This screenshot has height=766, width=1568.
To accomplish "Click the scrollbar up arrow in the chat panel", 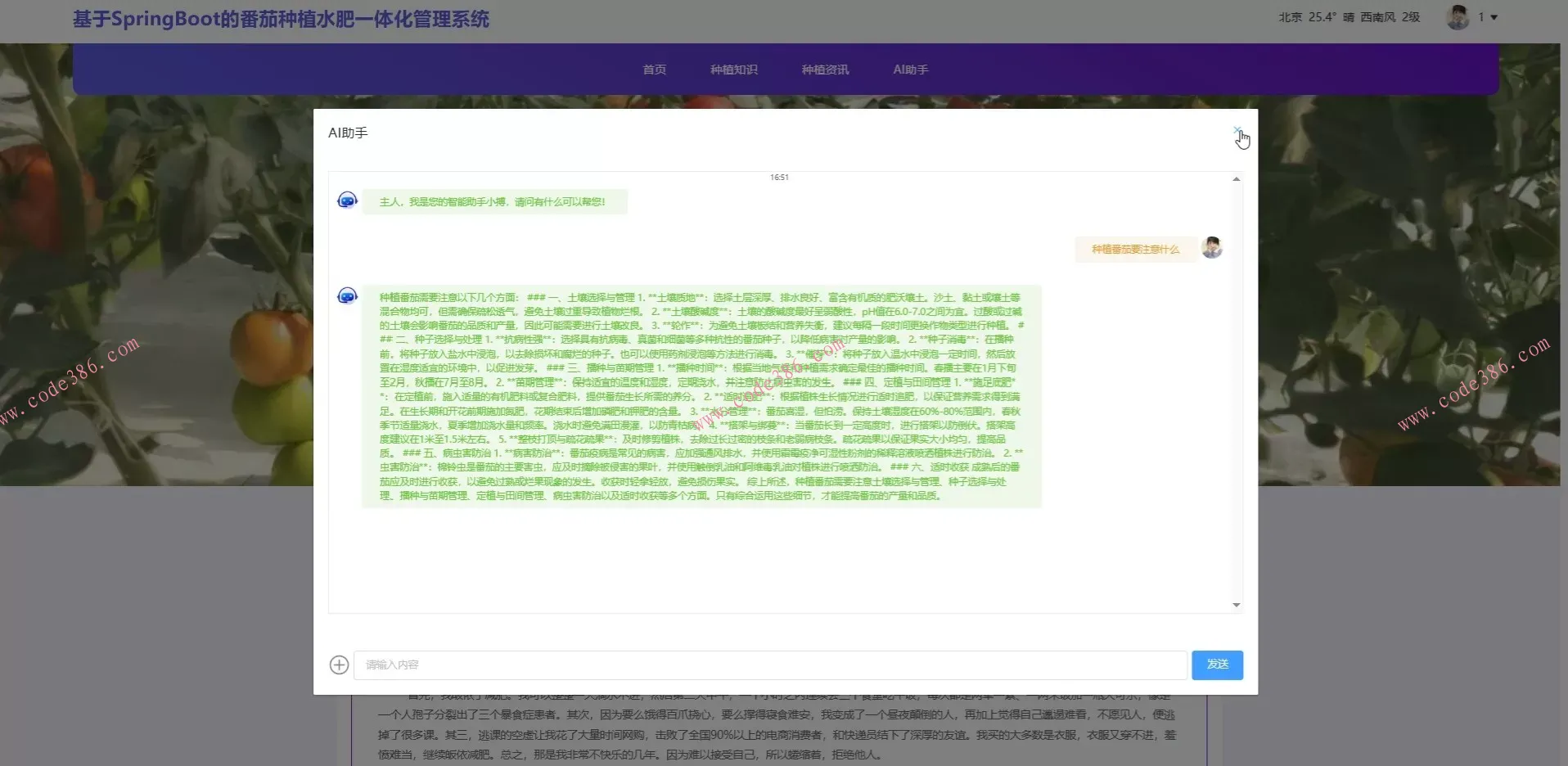I will [1236, 178].
